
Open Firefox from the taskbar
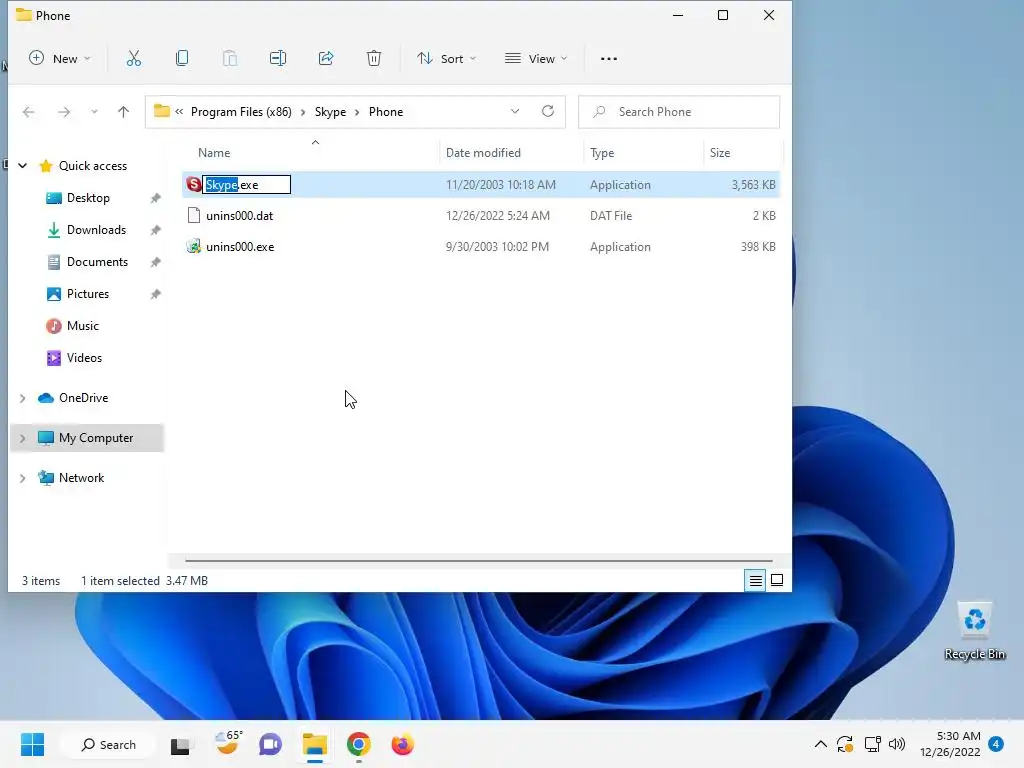coord(402,744)
